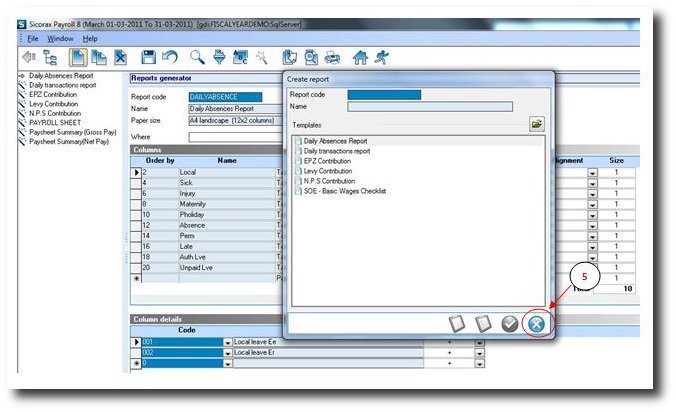Open search with the magnifying glass icon

coord(197,58)
